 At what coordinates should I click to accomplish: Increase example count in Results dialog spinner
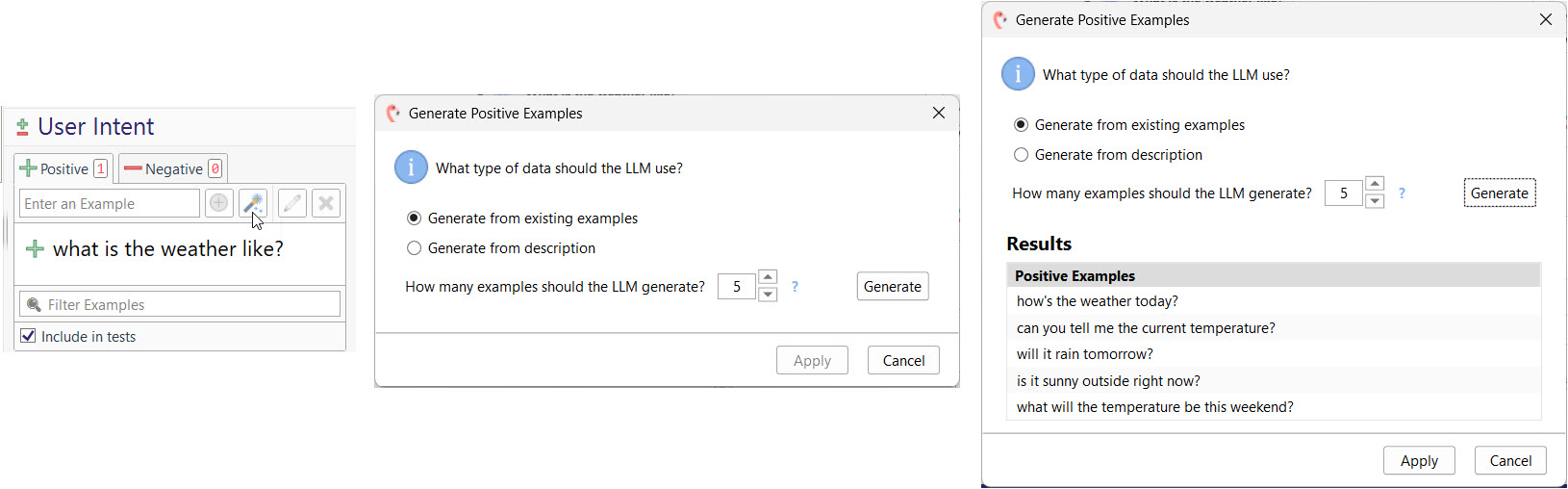[x=1375, y=185]
